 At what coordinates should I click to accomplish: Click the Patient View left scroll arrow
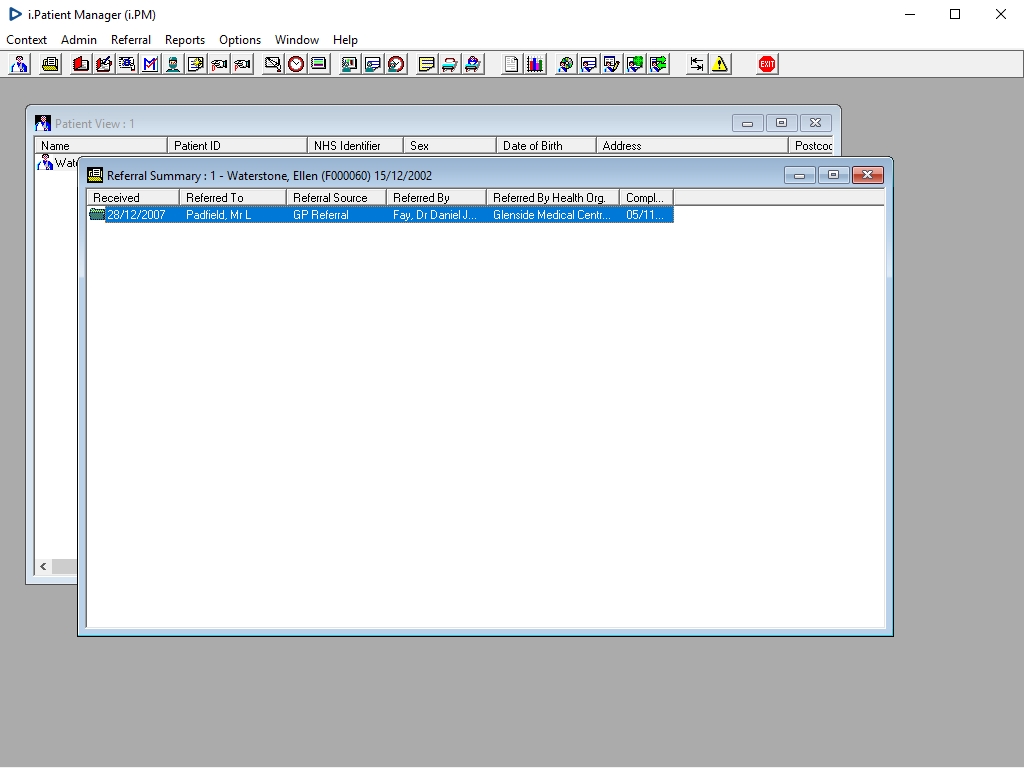[43, 566]
